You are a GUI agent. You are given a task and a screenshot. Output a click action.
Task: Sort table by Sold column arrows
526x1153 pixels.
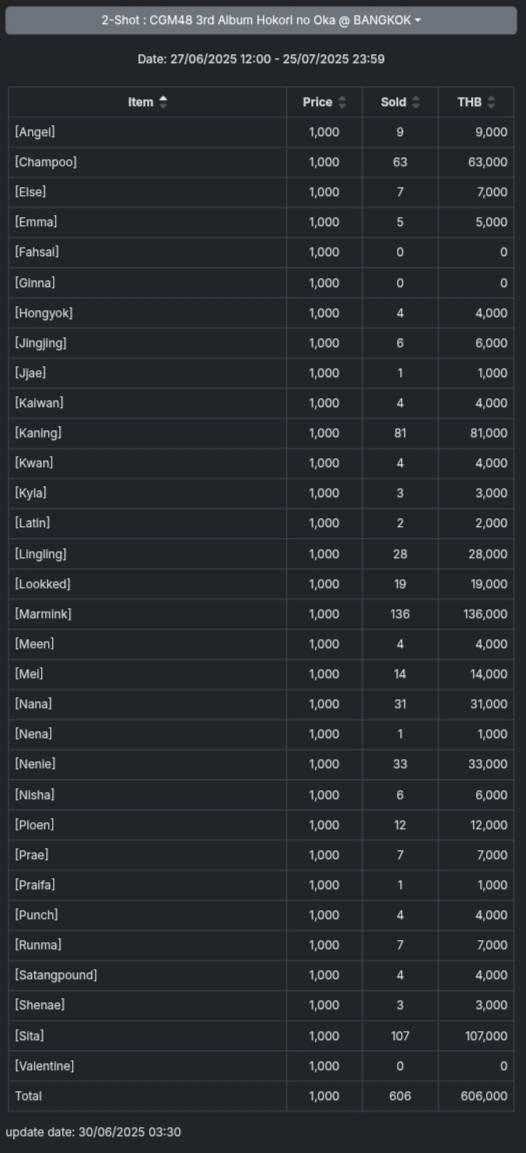pos(416,102)
